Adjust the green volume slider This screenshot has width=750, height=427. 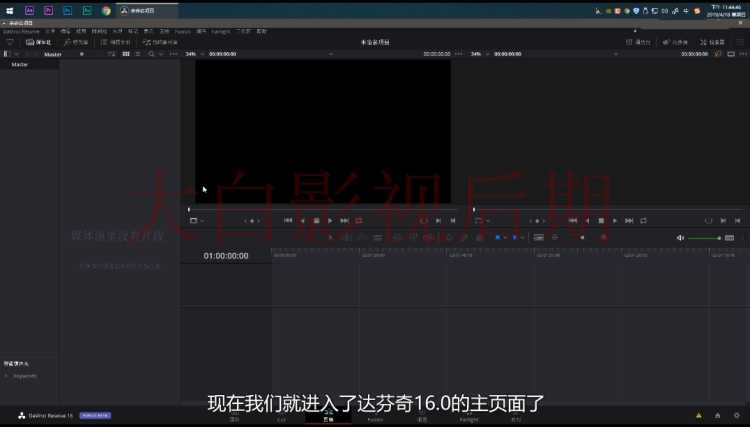(704, 238)
